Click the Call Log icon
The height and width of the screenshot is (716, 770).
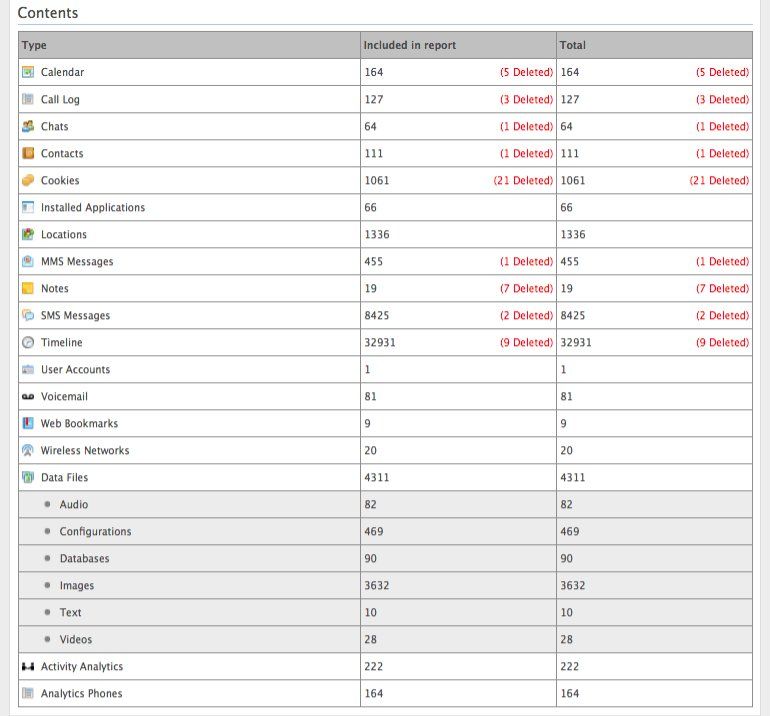pyautogui.click(x=28, y=99)
